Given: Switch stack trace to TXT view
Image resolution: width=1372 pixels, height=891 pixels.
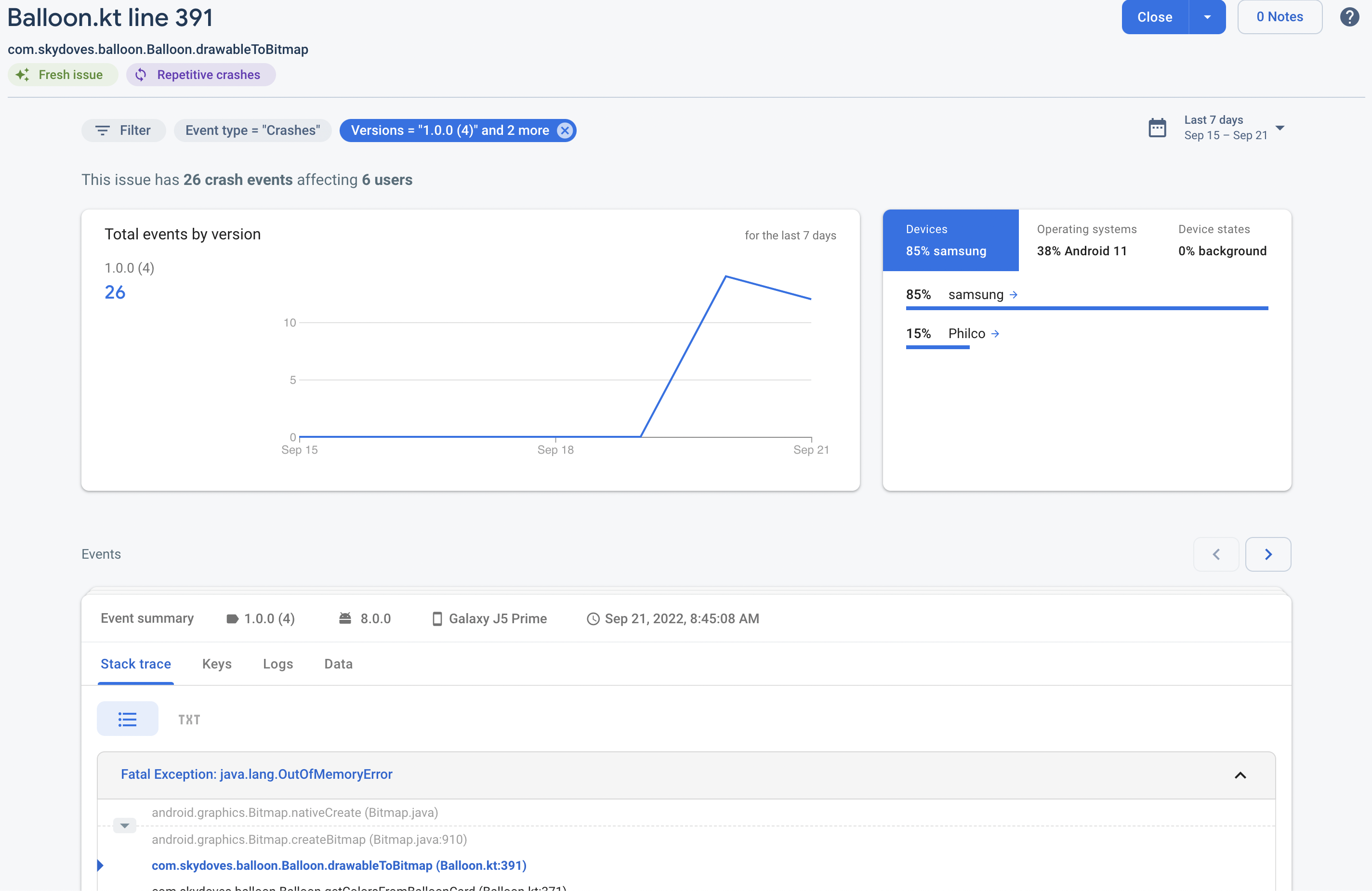Looking at the screenshot, I should (x=189, y=719).
